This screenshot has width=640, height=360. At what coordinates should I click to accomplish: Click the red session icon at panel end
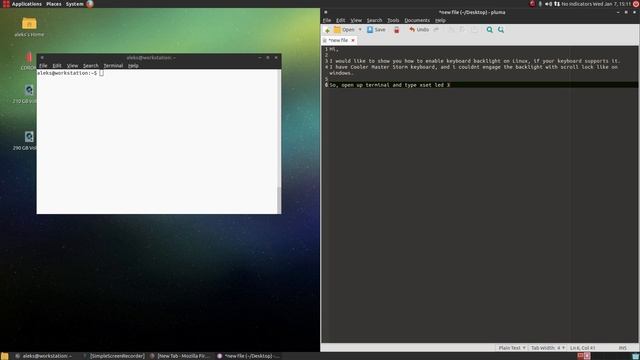point(636,4)
